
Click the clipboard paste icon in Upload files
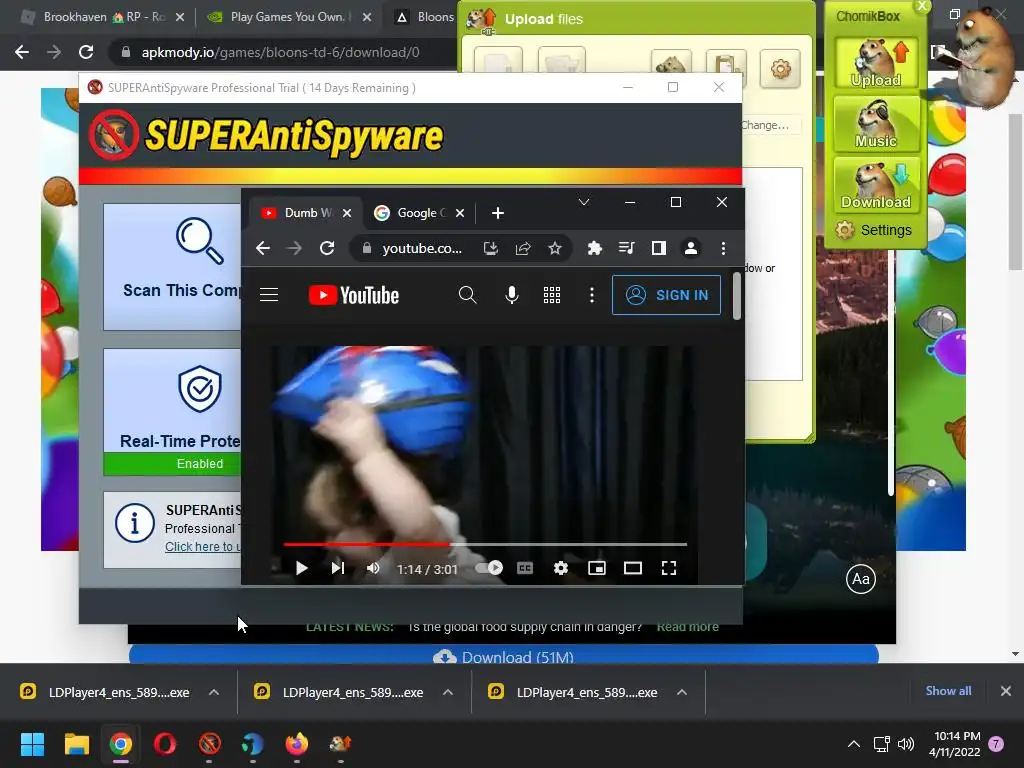pyautogui.click(x=726, y=64)
